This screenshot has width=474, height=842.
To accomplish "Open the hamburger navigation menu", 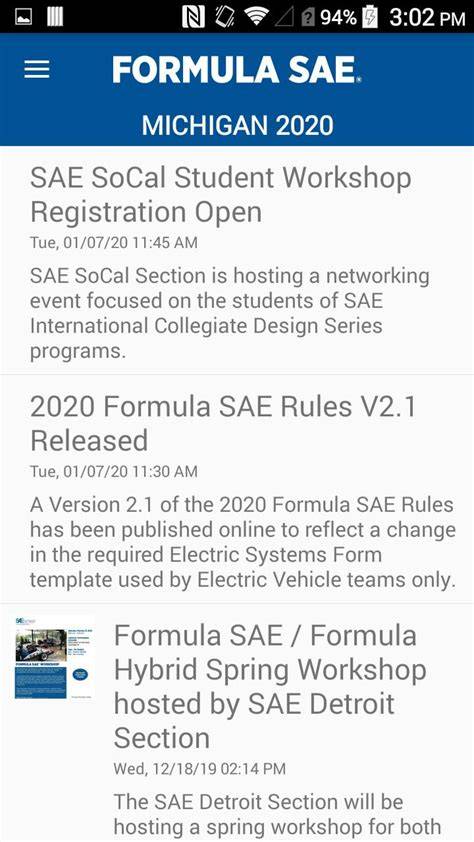I will point(37,69).
